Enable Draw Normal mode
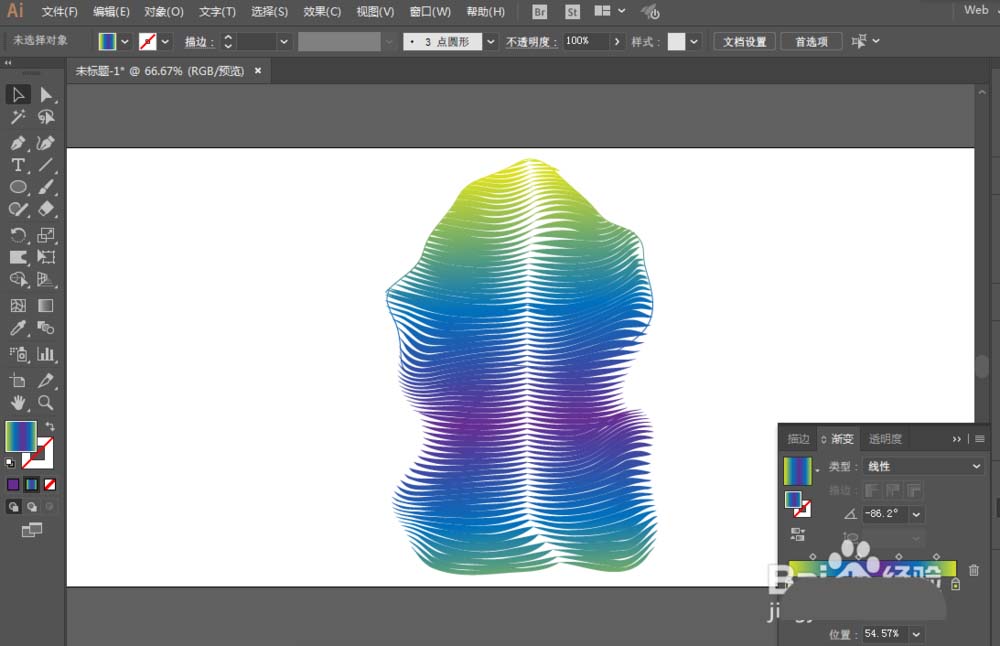This screenshot has height=646, width=1000. [13, 507]
